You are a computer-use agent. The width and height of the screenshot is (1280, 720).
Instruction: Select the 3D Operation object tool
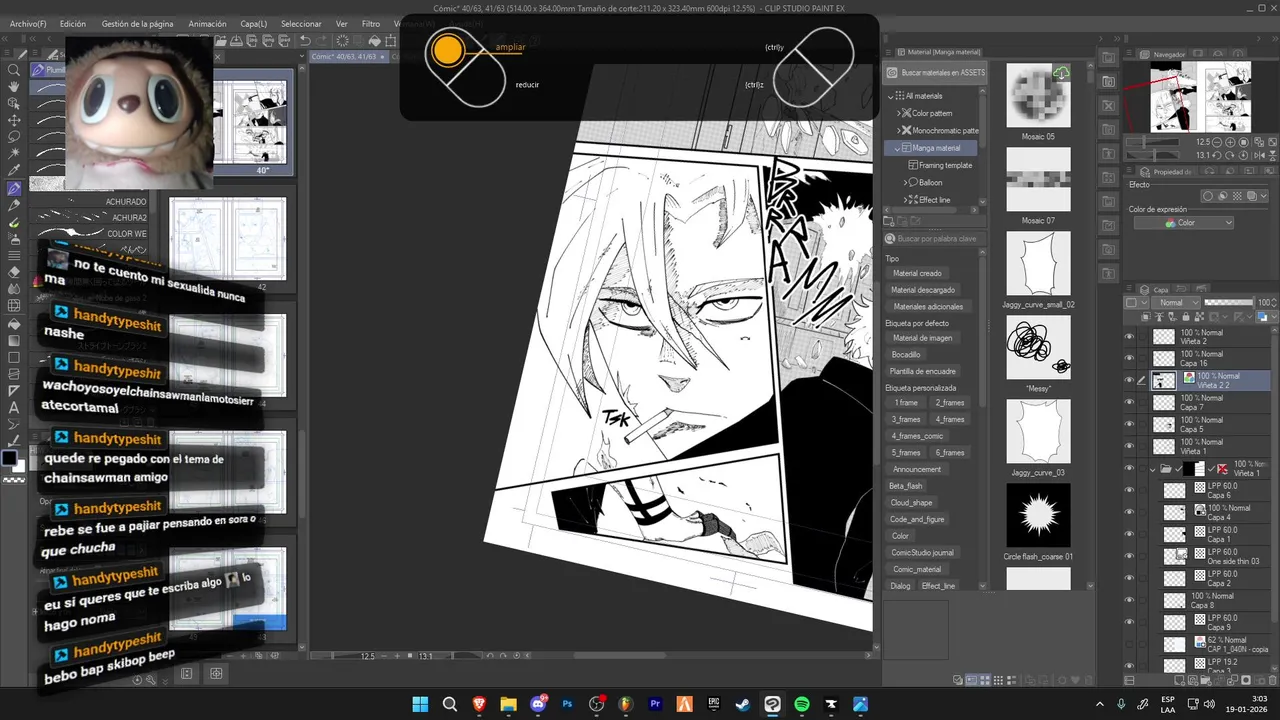14,104
